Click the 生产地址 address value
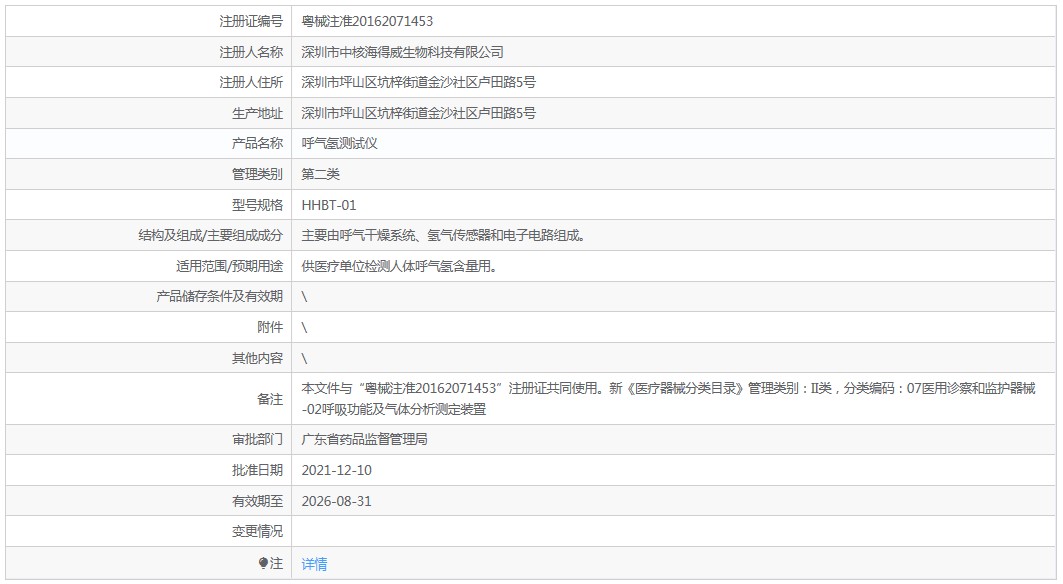1063x584 pixels. coord(418,113)
